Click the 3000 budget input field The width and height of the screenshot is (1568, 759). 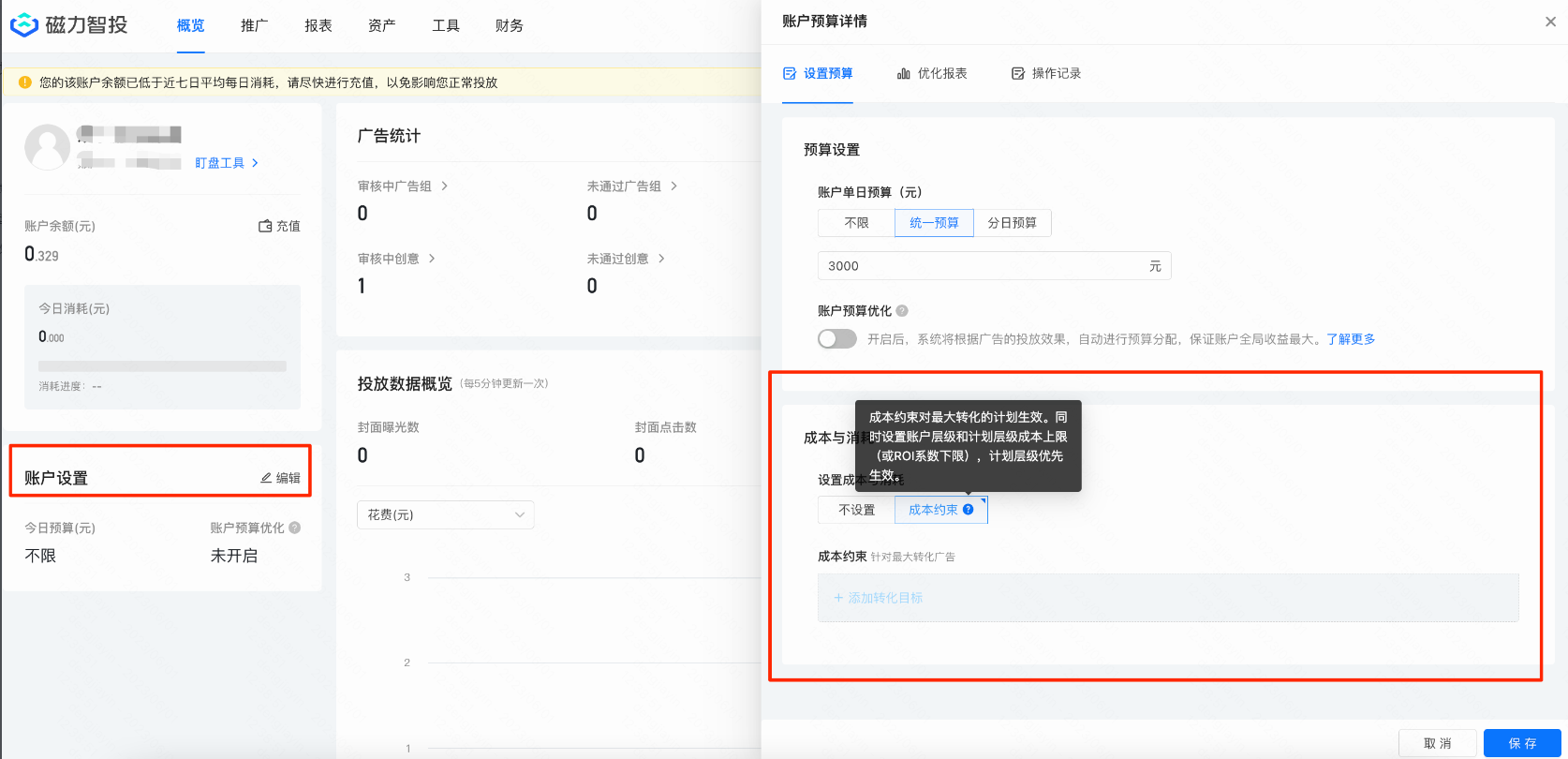[x=994, y=266]
